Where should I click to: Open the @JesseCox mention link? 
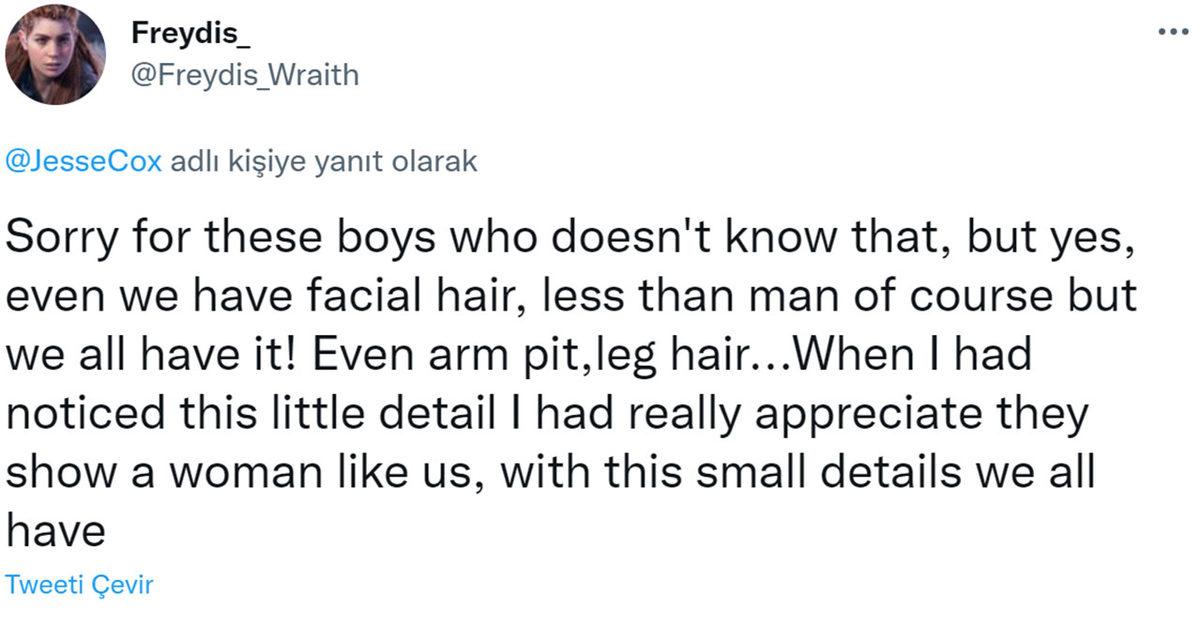[84, 162]
